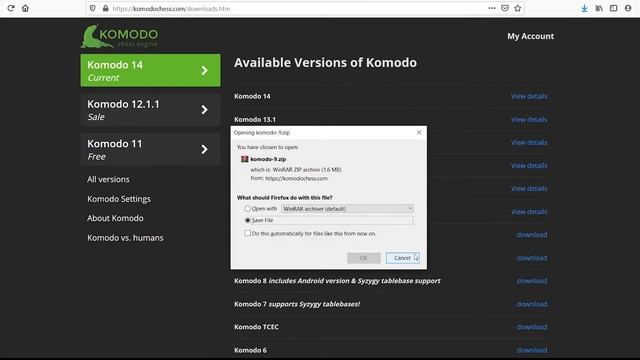Click 'What should Firefox do with this file?' text
This screenshot has height=360, width=640.
click(x=284, y=198)
